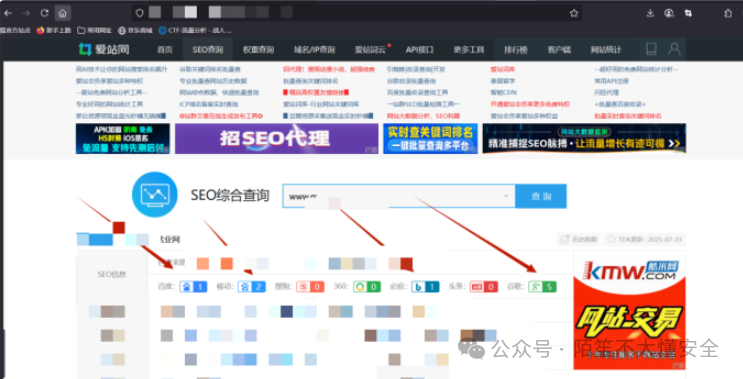The height and width of the screenshot is (379, 743).
Task: Open the 常用API注册 link
Action: [x=612, y=81]
